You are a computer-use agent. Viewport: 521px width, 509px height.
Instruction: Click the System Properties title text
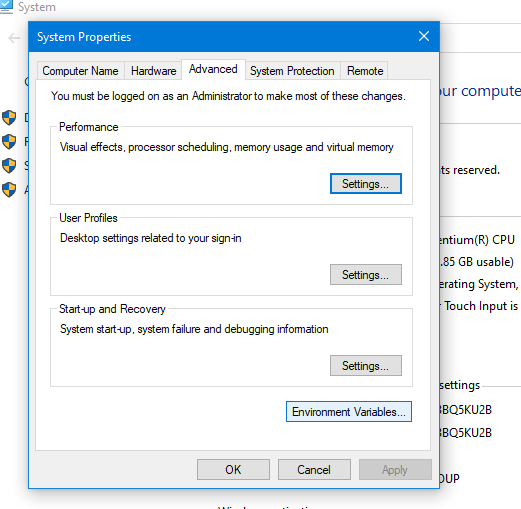(84, 37)
